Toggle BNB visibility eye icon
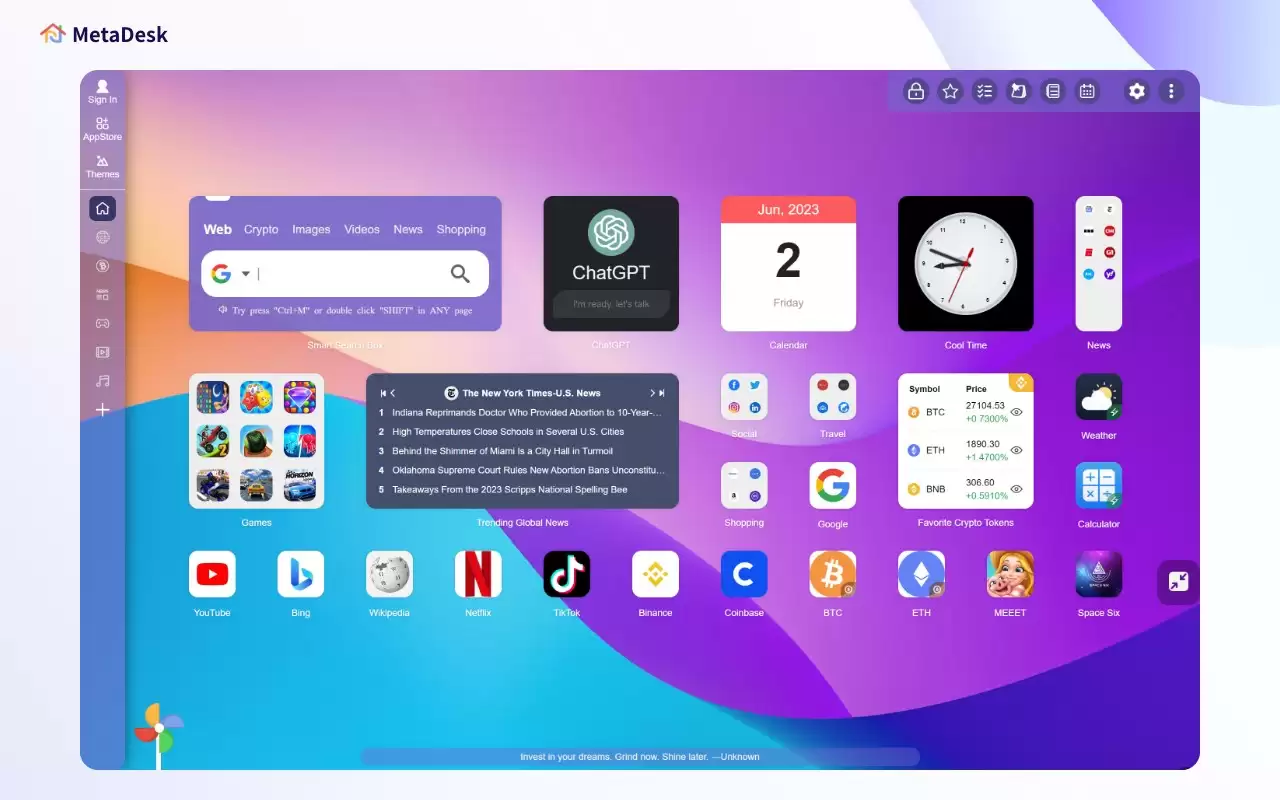Viewport: 1280px width, 800px height. click(1016, 489)
